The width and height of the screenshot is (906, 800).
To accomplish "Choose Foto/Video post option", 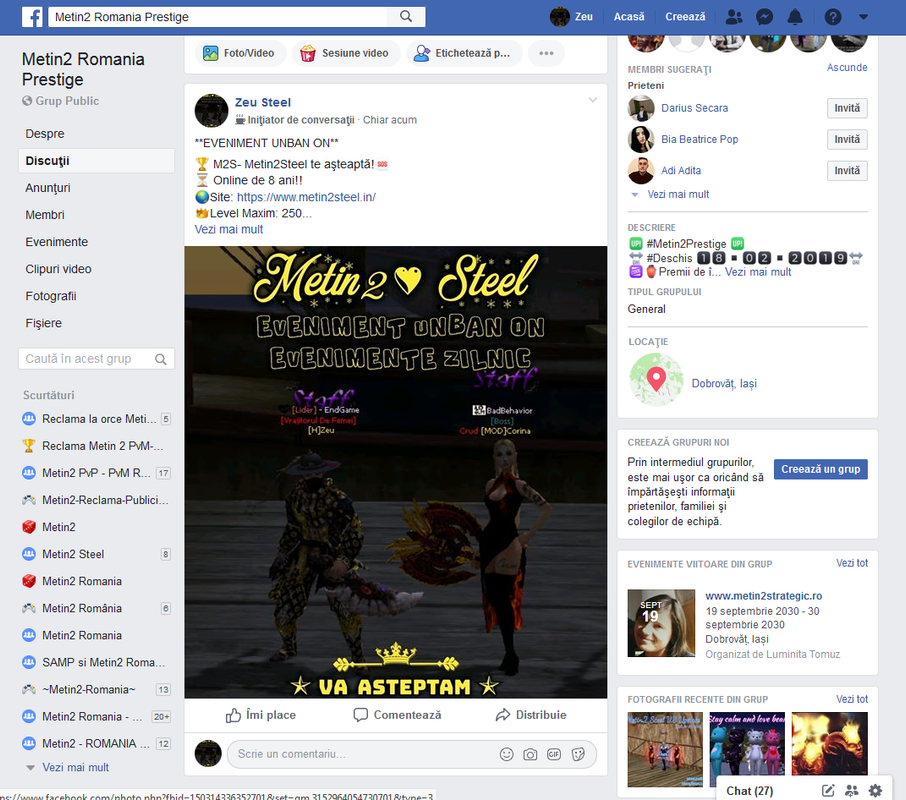I will 239,53.
